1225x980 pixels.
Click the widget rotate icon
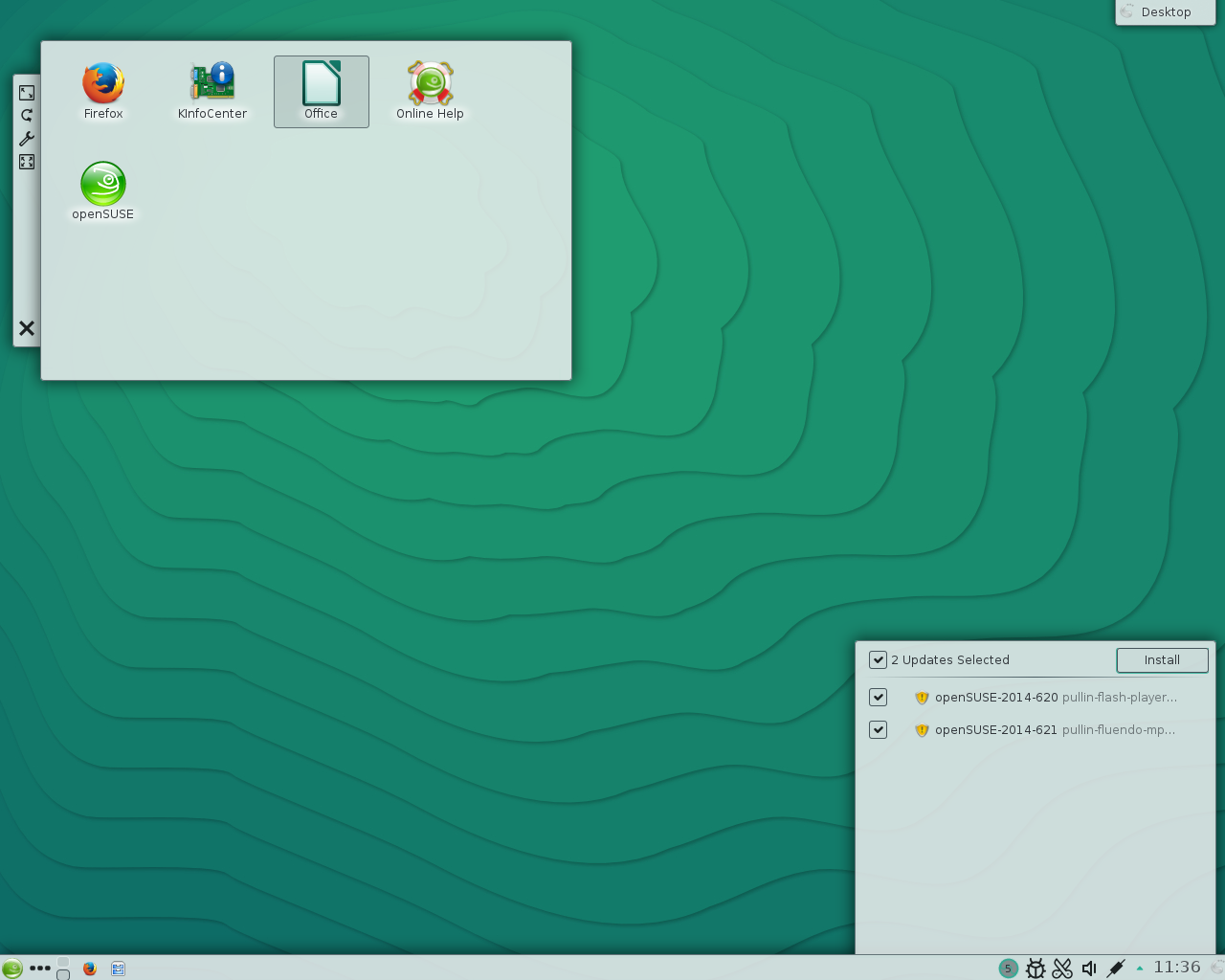coord(27,116)
